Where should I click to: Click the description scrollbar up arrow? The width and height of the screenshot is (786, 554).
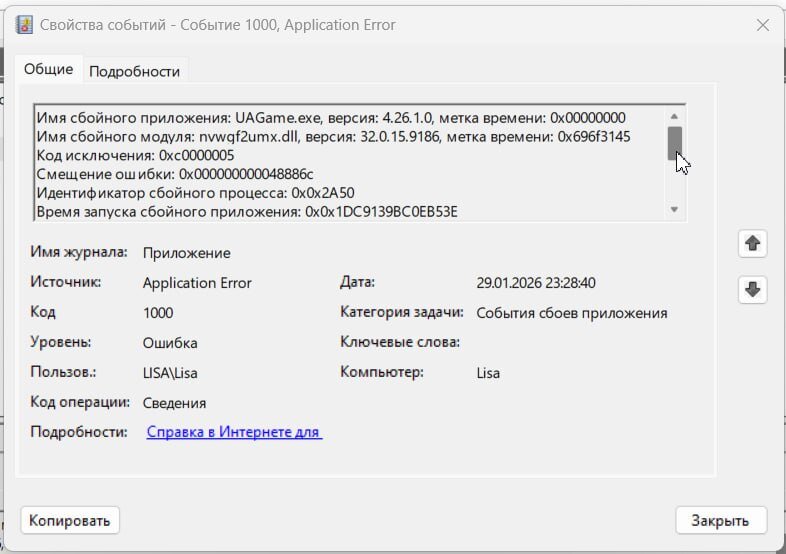tap(674, 116)
